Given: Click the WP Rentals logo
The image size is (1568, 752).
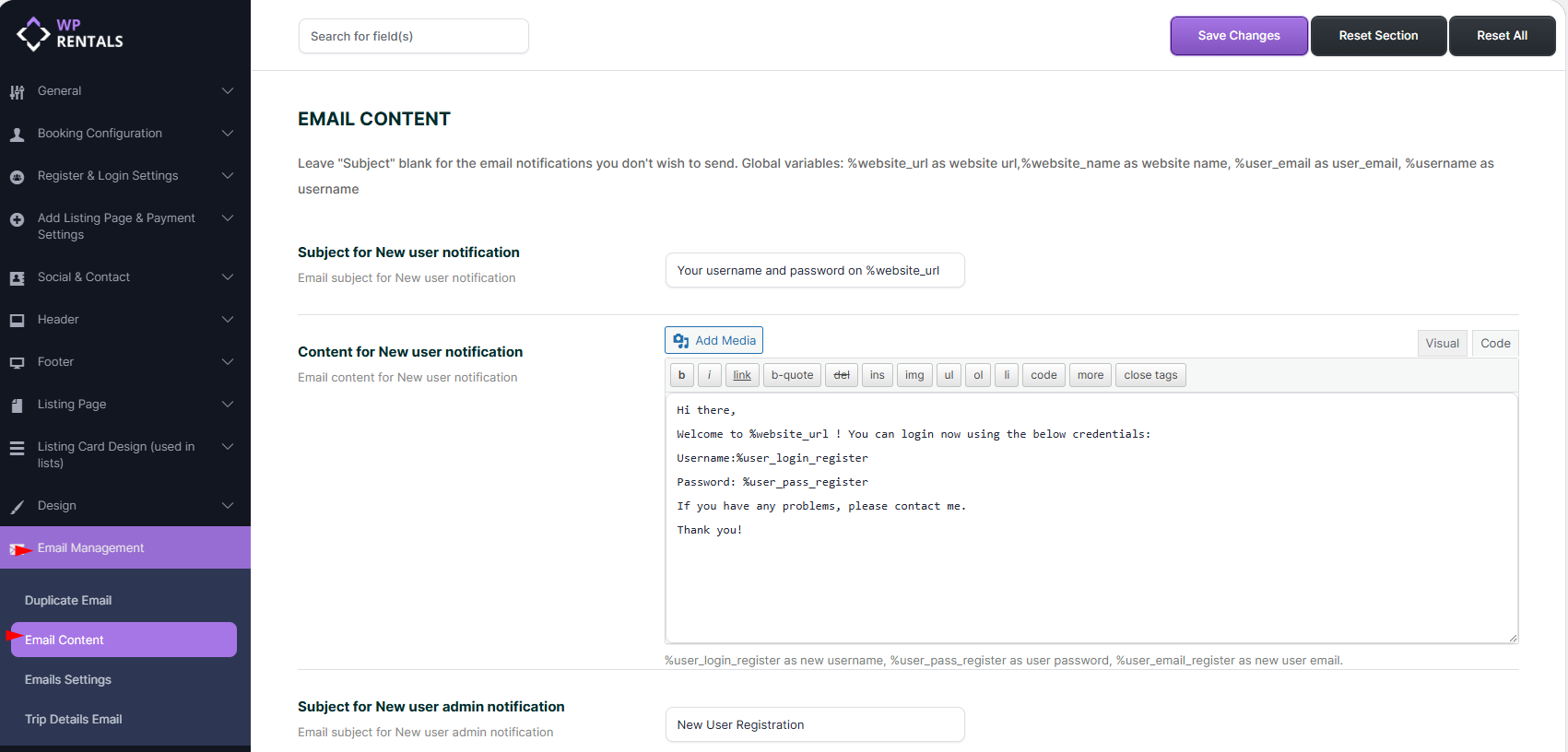Looking at the screenshot, I should pyautogui.click(x=70, y=34).
